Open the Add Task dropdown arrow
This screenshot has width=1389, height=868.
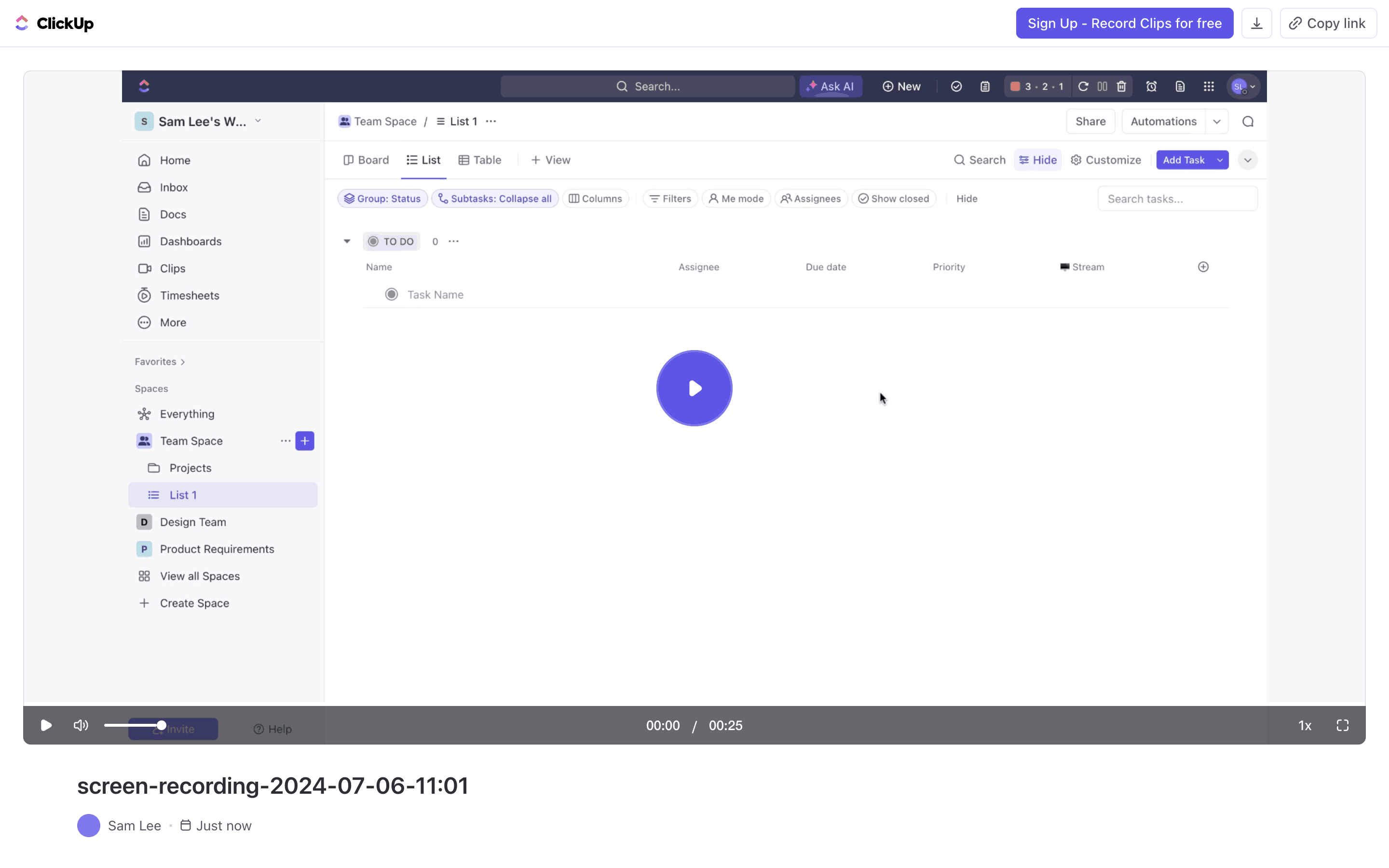click(1220, 160)
